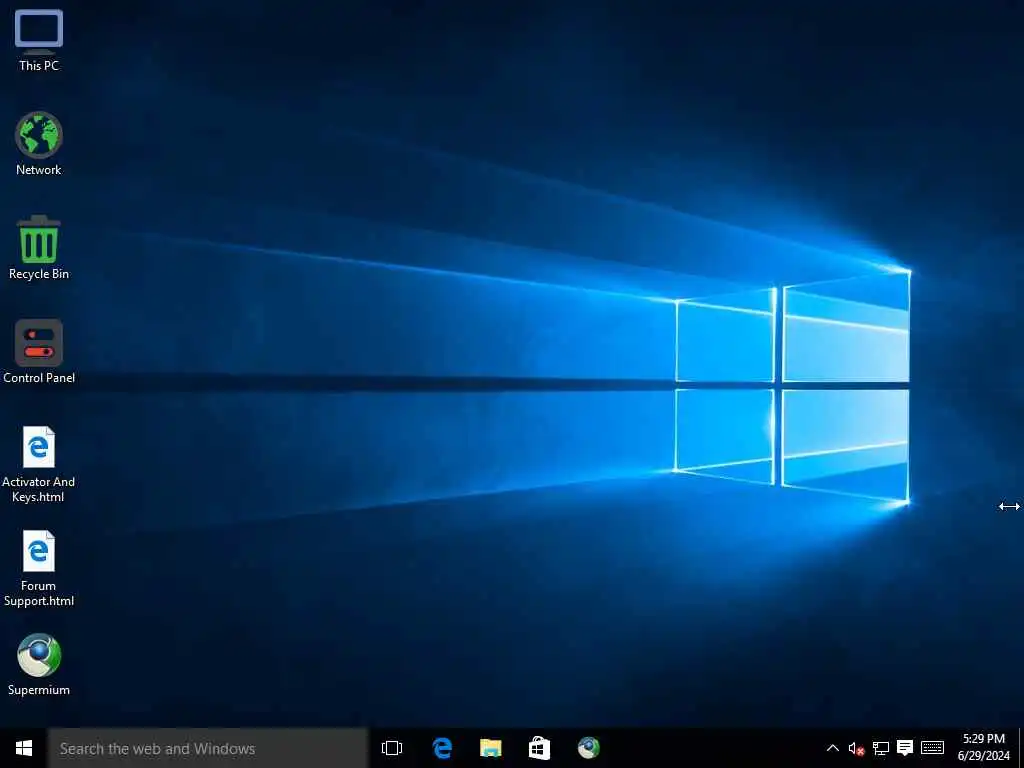
Task: Click the Search the web and Windows box
Action: pos(208,748)
